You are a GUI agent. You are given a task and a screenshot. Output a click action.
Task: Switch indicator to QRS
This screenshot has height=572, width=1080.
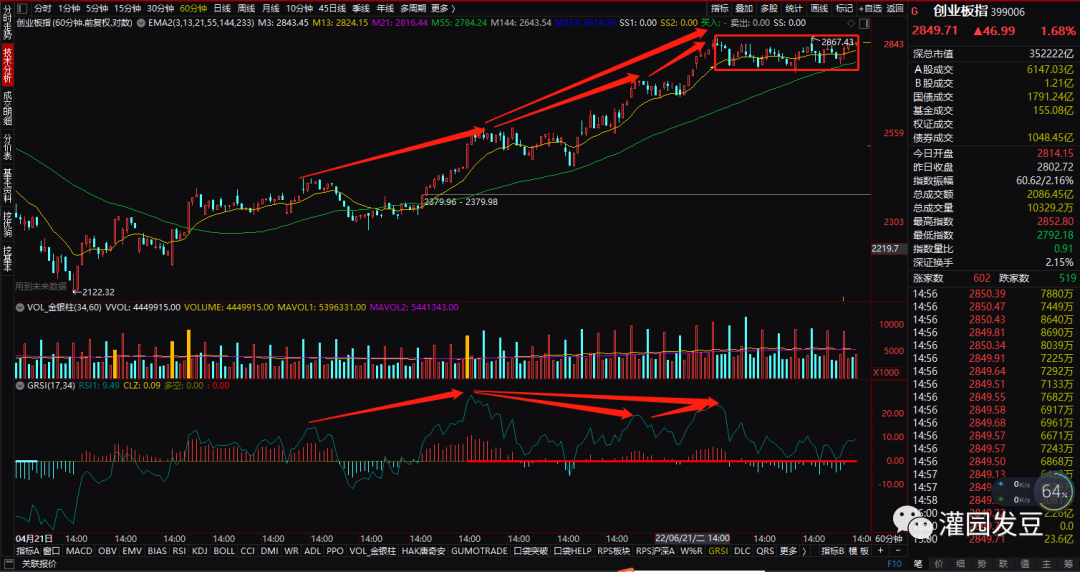click(765, 551)
